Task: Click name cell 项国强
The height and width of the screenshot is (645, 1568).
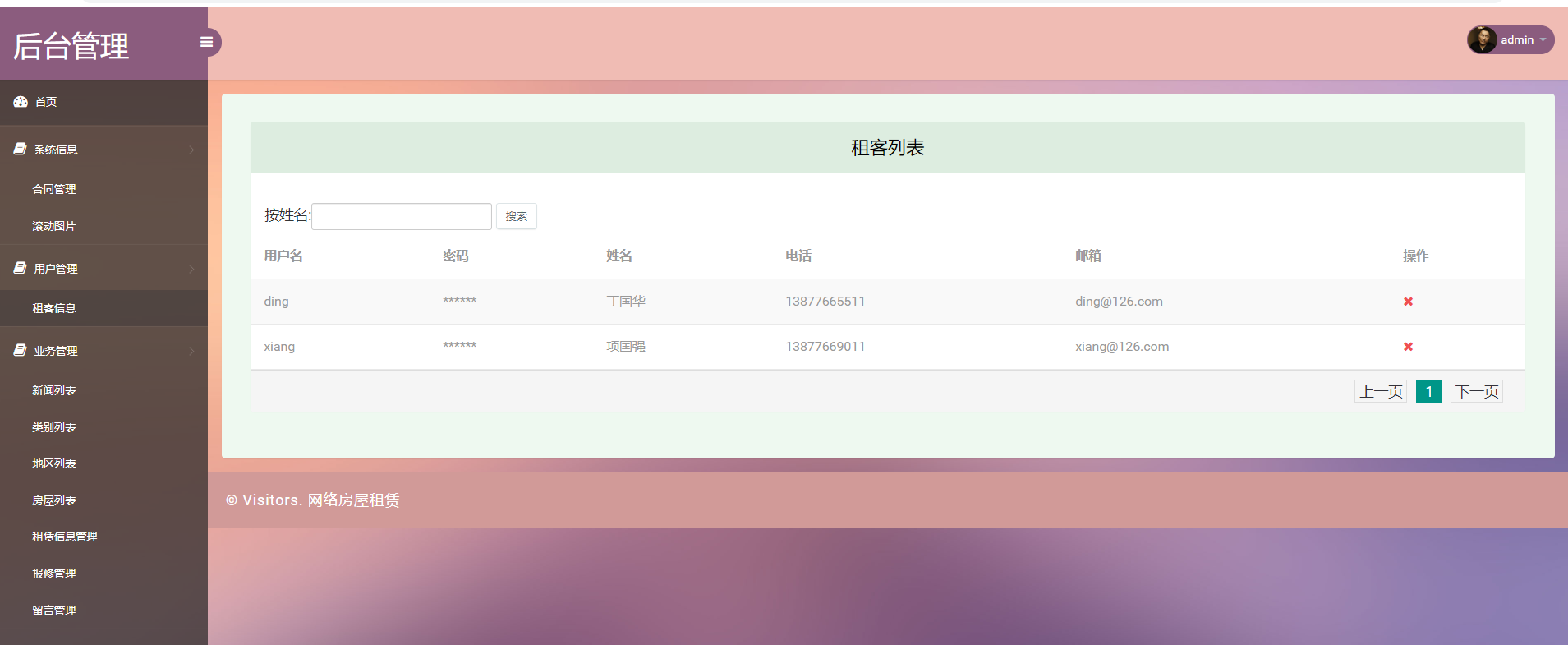Action: (x=626, y=347)
